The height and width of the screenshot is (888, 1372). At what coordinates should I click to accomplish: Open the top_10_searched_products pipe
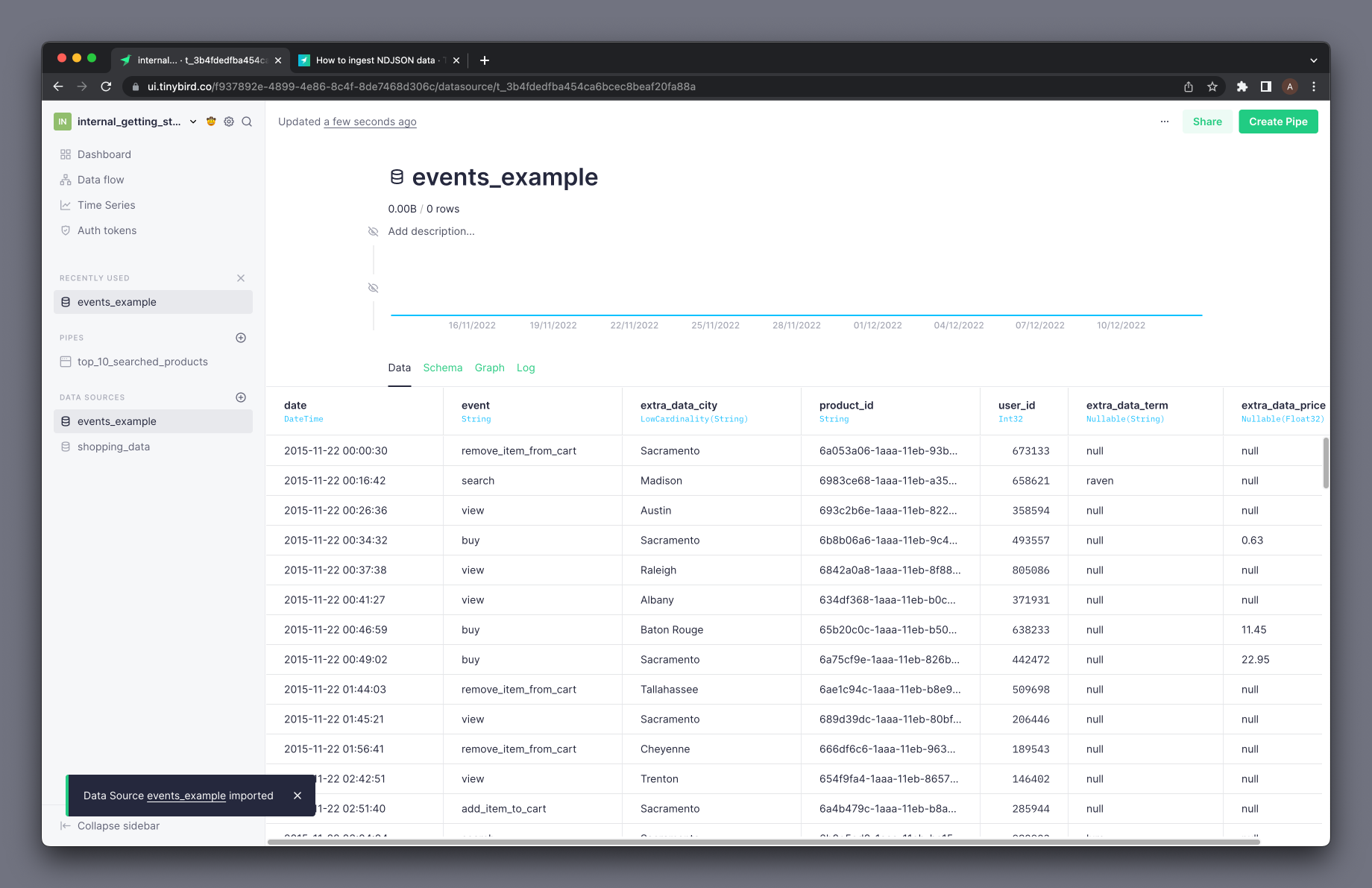(x=143, y=362)
